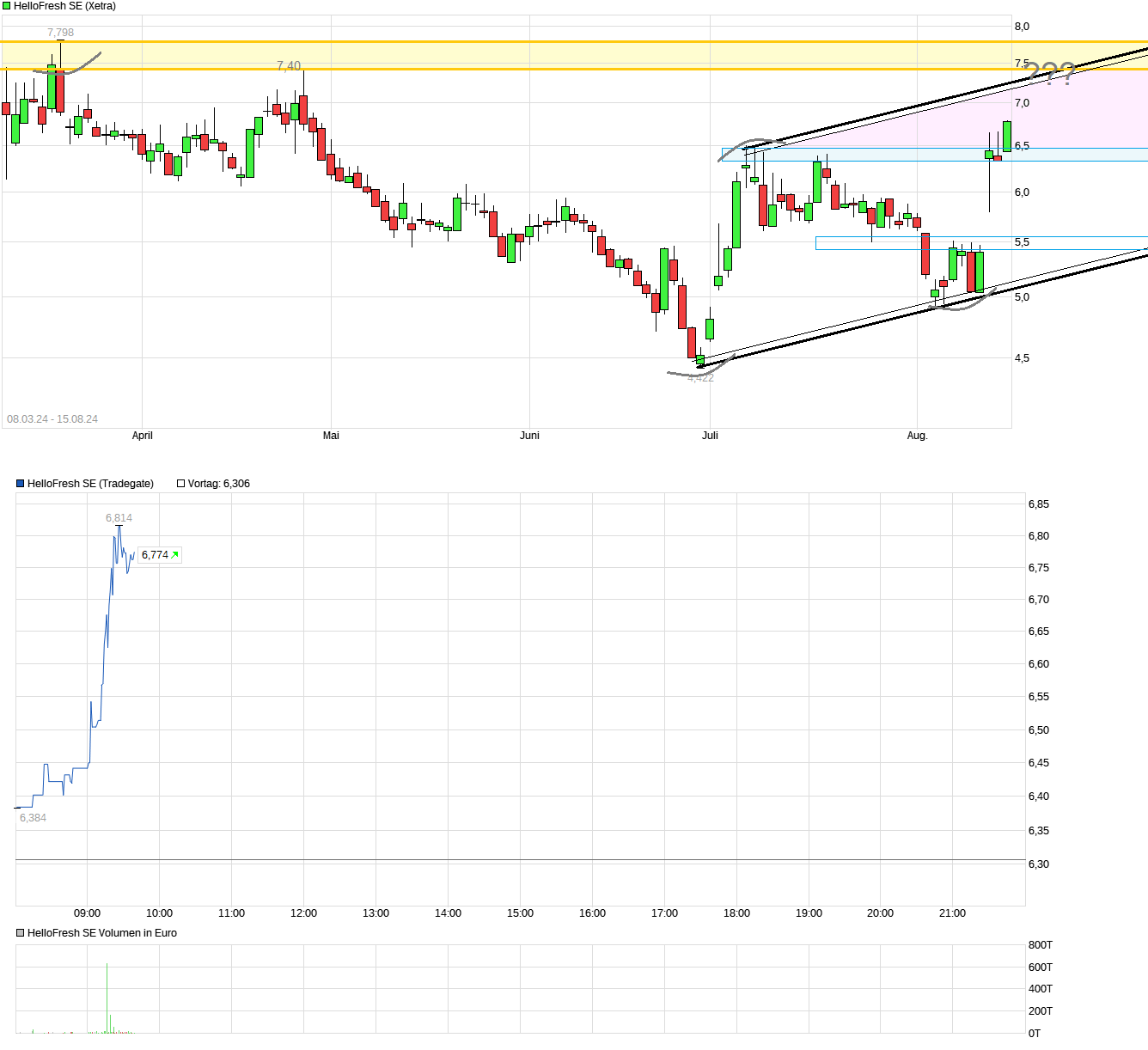Click the blue HelloFresh SE (Tradegate) legend square
The width and height of the screenshot is (1148, 1050).
coord(21,484)
